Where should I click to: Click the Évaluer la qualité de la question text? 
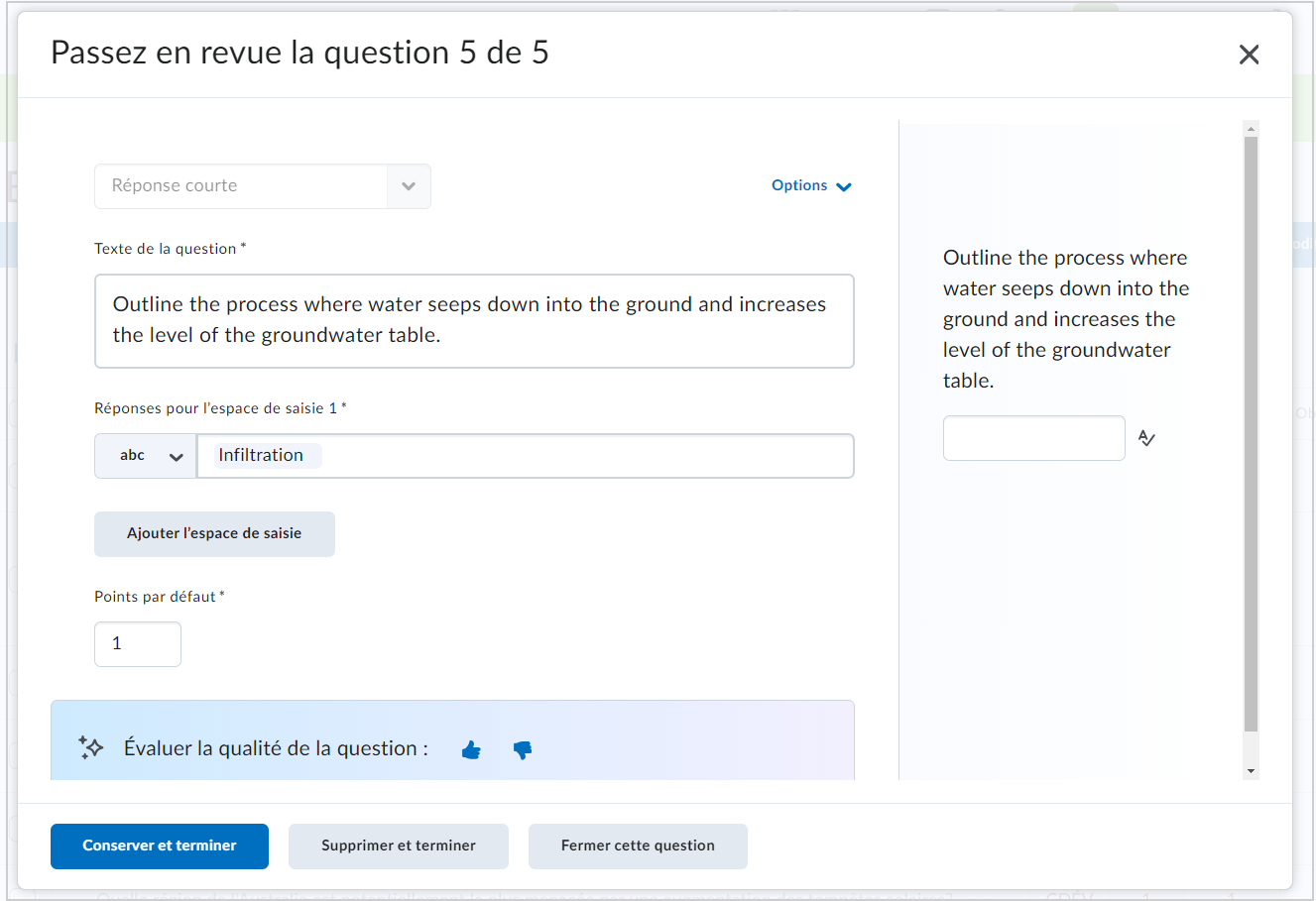click(x=276, y=748)
